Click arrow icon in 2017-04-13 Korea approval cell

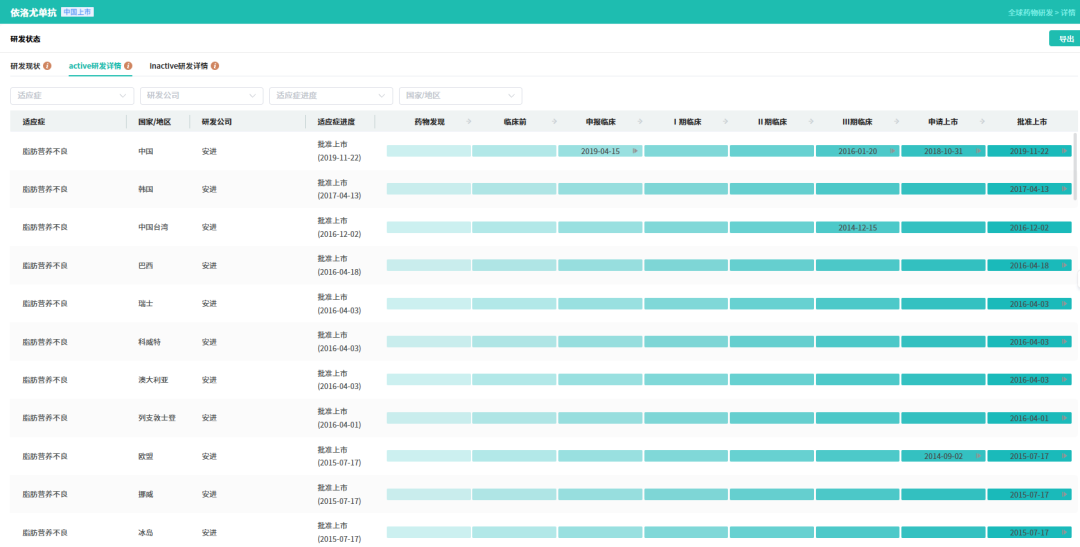1065,189
